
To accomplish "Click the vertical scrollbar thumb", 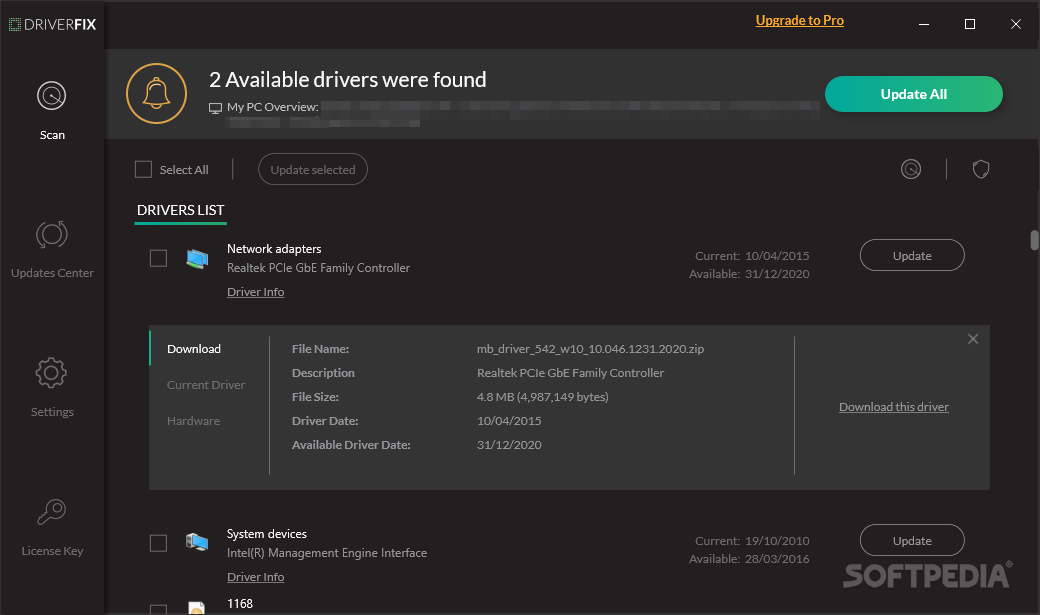I will pos(1034,240).
